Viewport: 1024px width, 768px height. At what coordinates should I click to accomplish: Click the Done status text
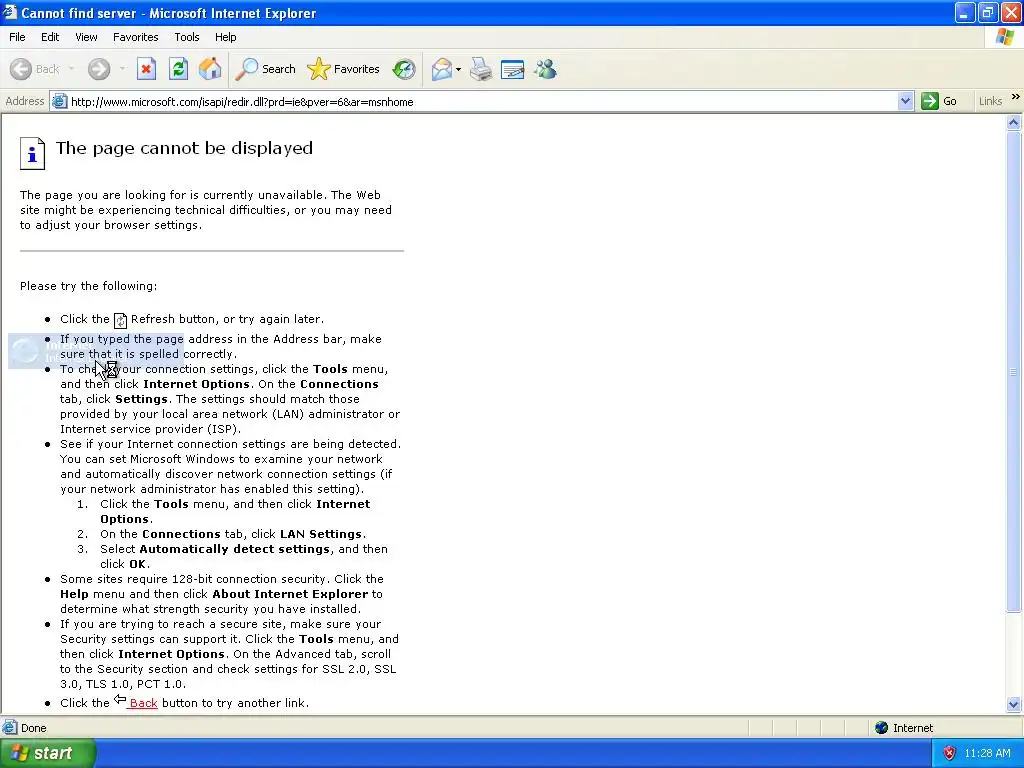[x=33, y=728]
